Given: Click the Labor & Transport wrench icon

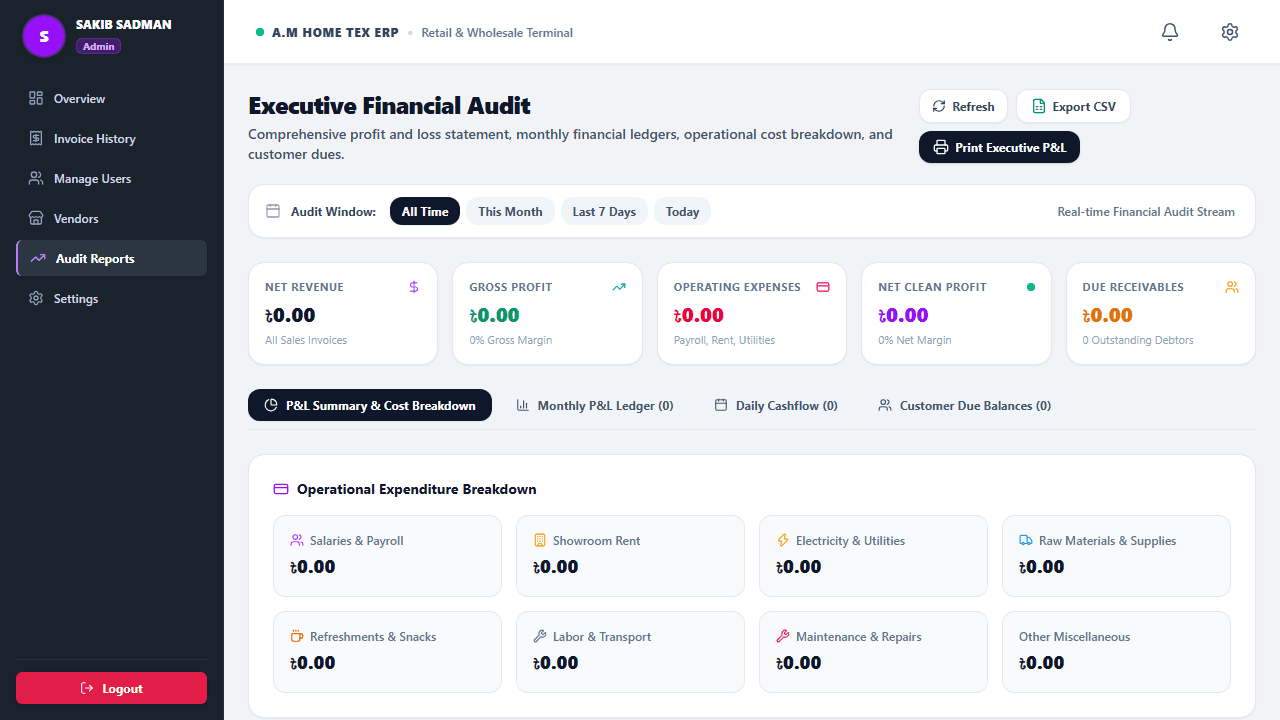Looking at the screenshot, I should (540, 636).
